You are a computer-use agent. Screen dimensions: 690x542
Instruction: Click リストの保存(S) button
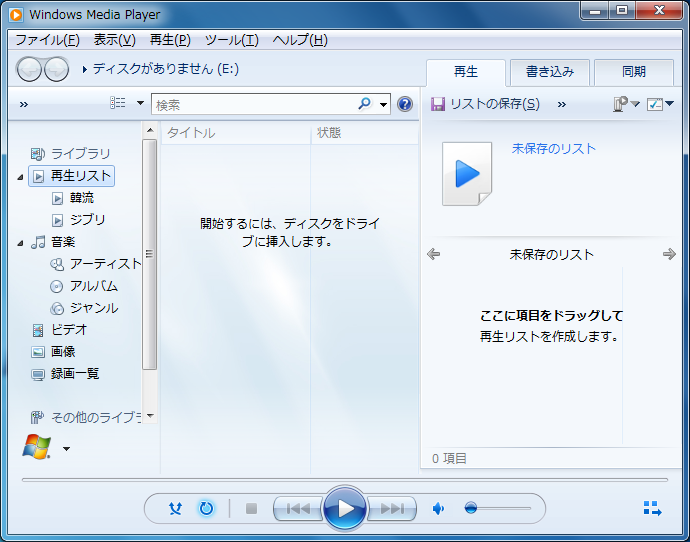click(x=485, y=104)
